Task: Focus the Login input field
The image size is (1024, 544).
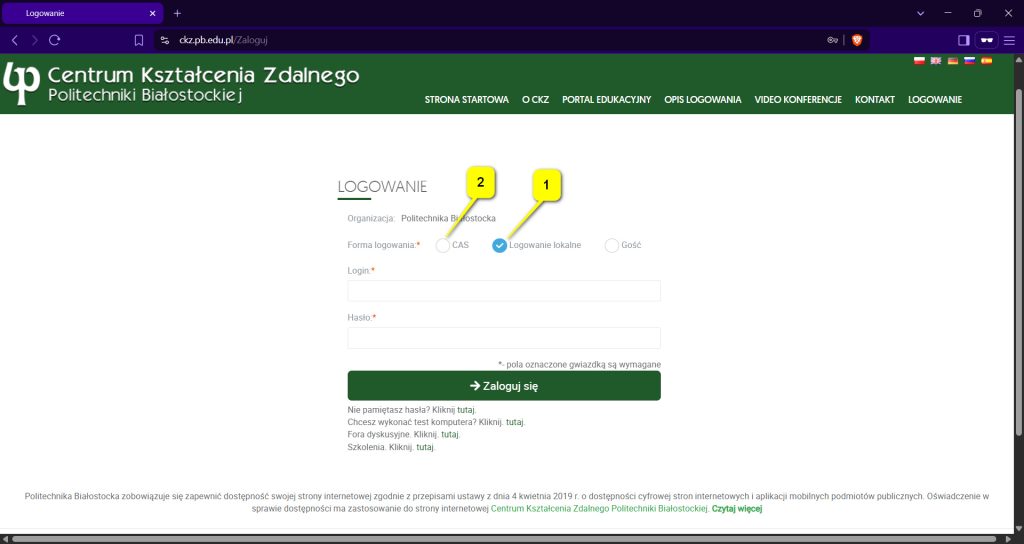Action: (504, 291)
